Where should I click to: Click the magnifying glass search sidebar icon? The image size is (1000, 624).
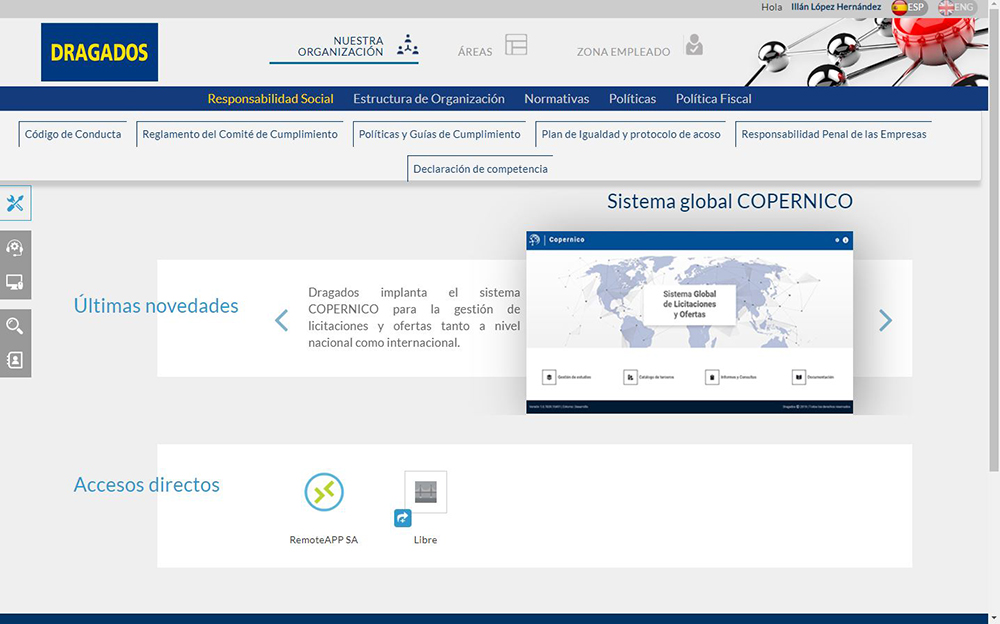click(15, 326)
